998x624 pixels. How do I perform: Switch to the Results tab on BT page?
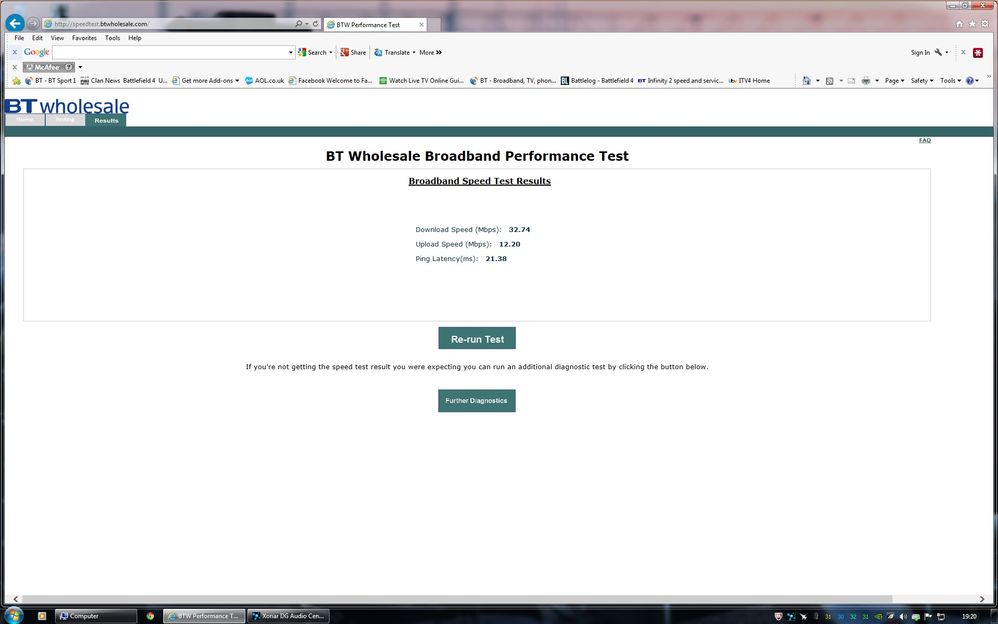tap(106, 120)
